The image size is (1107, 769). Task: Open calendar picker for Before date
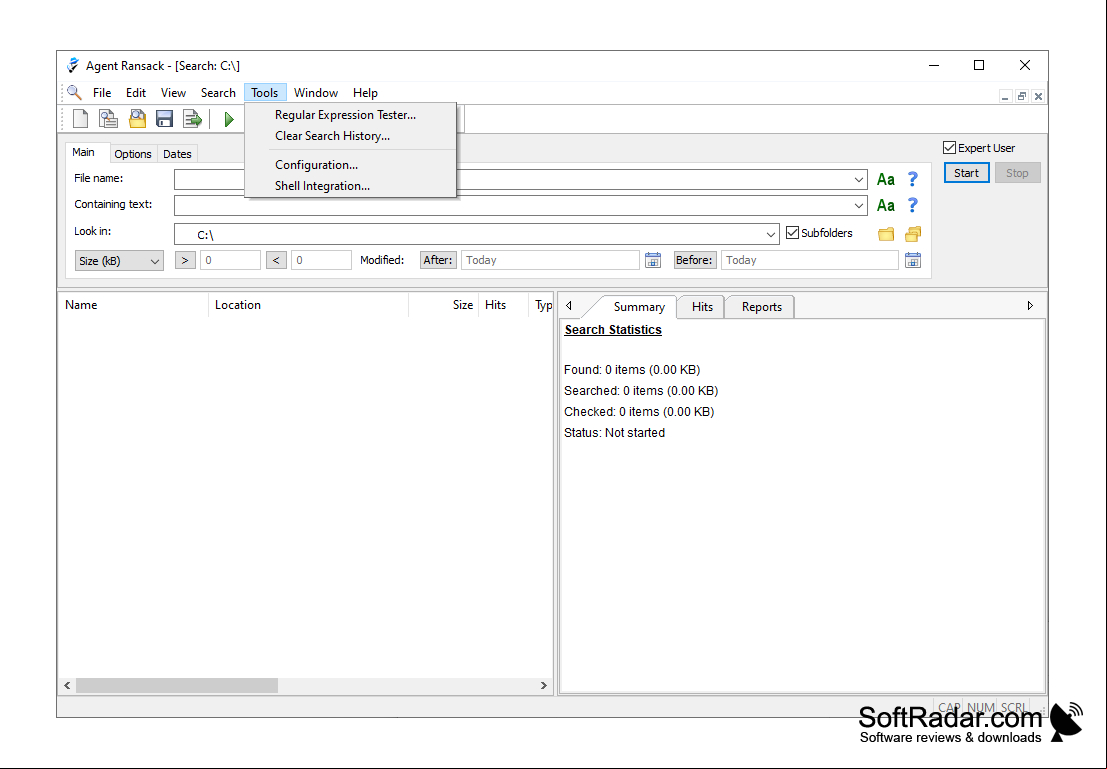pyautogui.click(x=913, y=260)
